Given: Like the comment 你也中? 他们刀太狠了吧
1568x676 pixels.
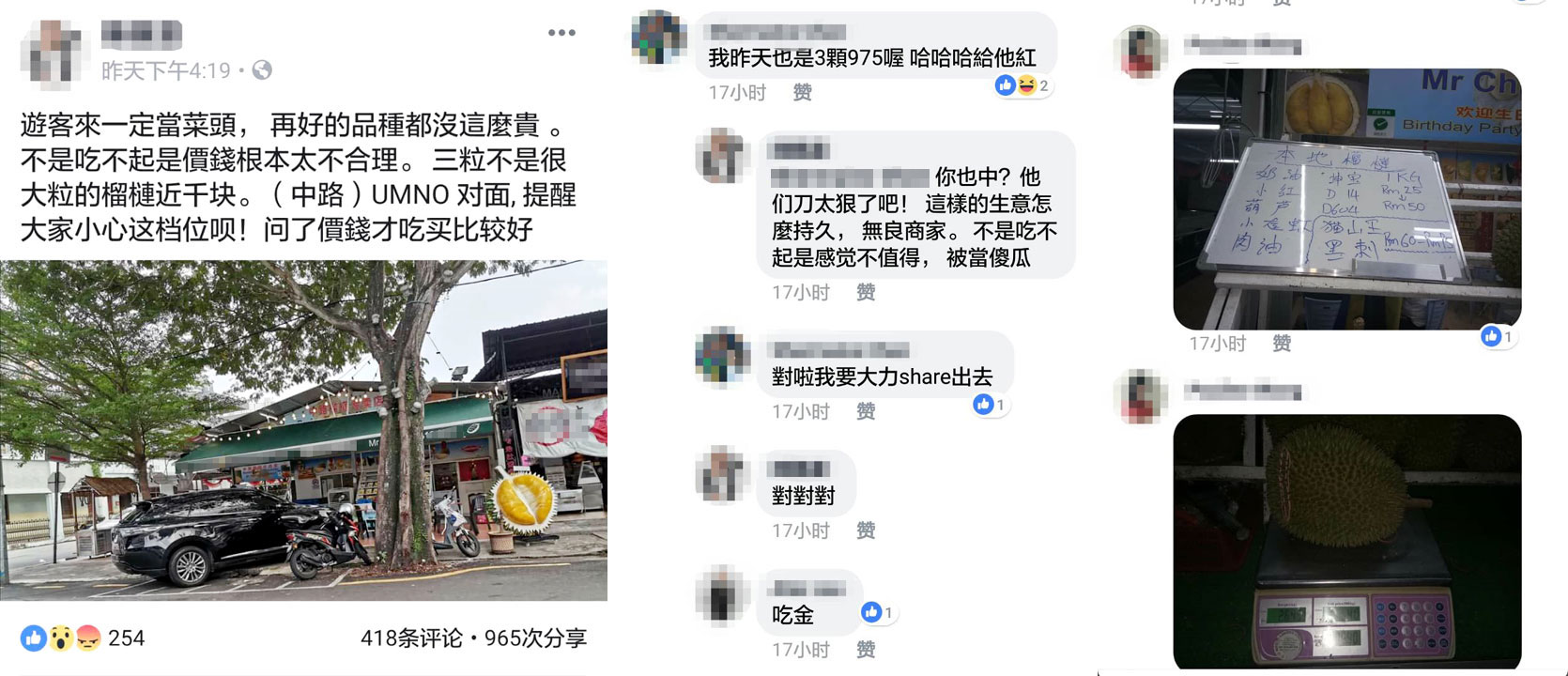Looking at the screenshot, I should 866,292.
